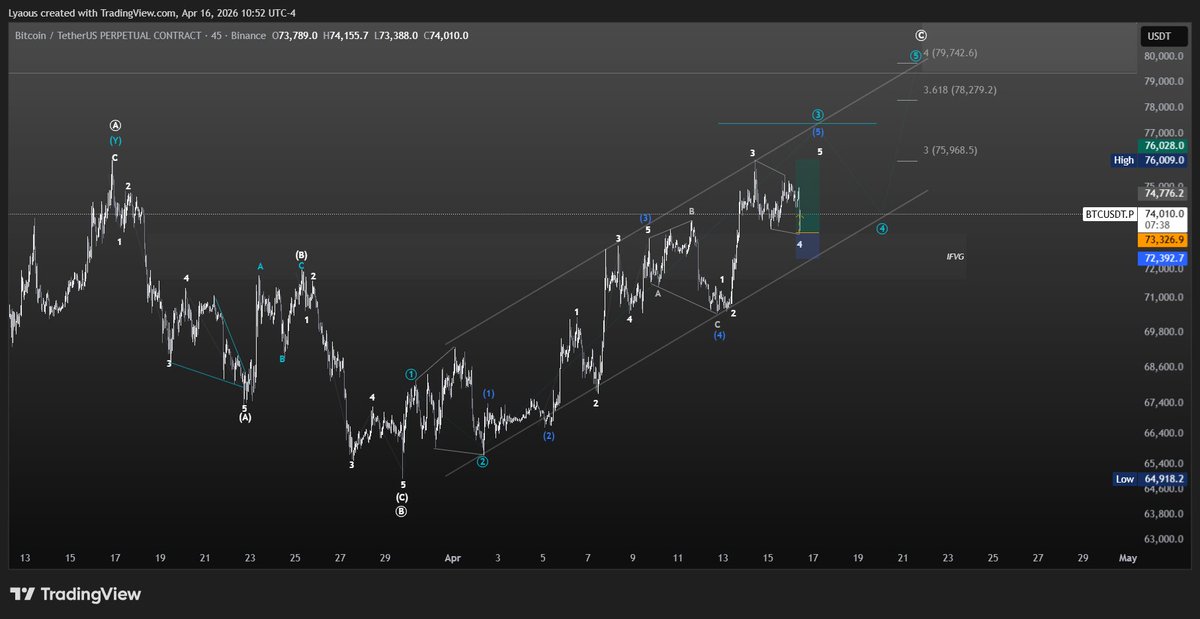The height and width of the screenshot is (619, 1200).
Task: Click the IFVG zone label
Action: [955, 257]
